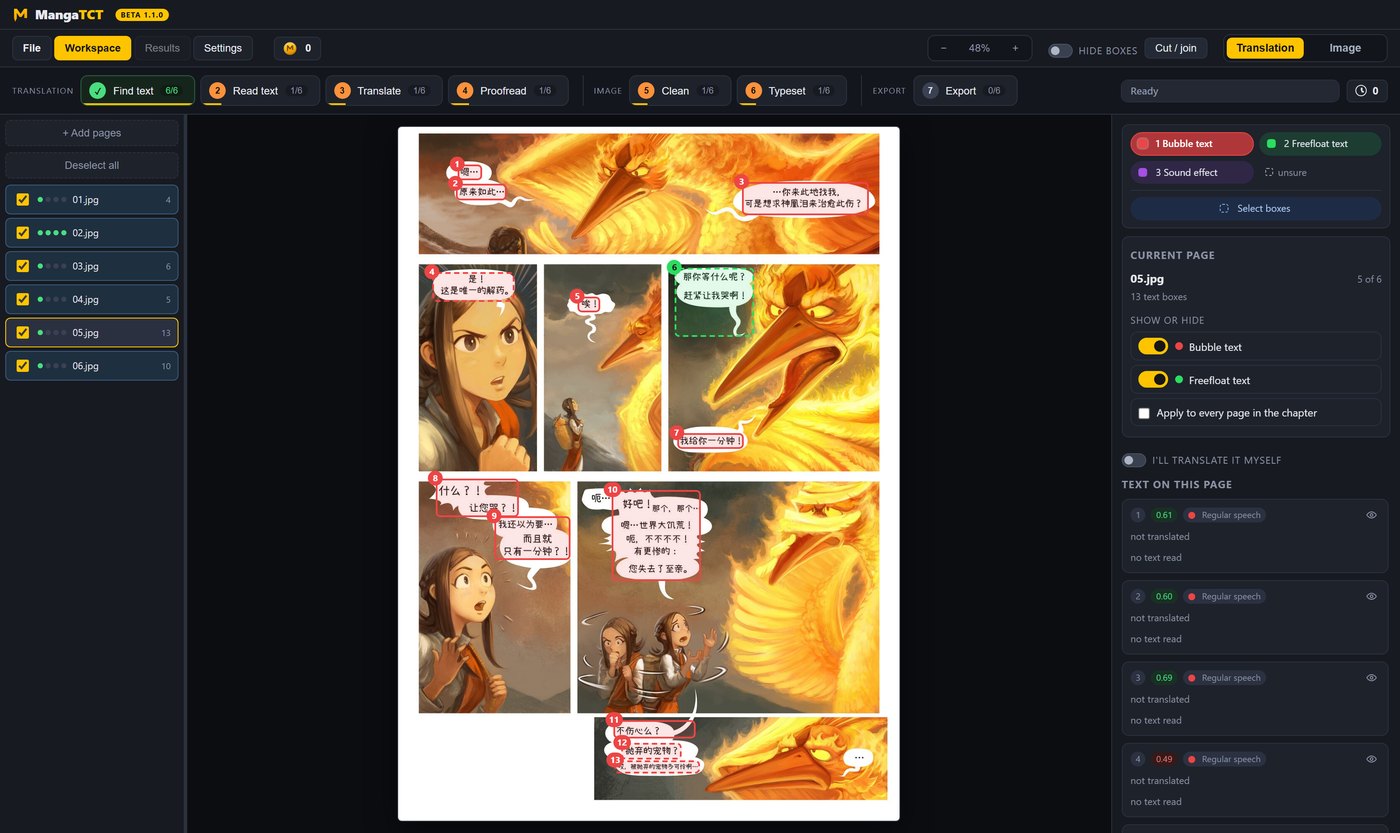Click the step 2 Read text badge
Screen dimensions: 1400x833
point(217,91)
